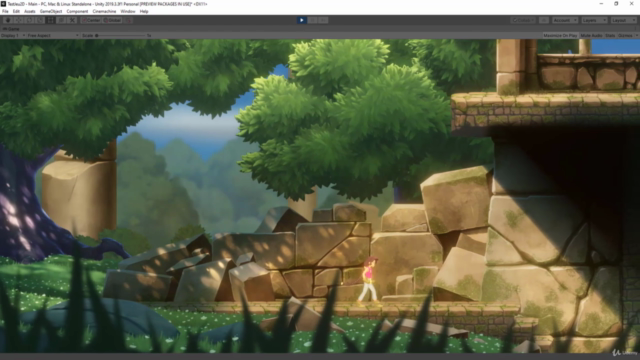
Task: Restore down the Unity window
Action: pyautogui.click(x=616, y=4)
